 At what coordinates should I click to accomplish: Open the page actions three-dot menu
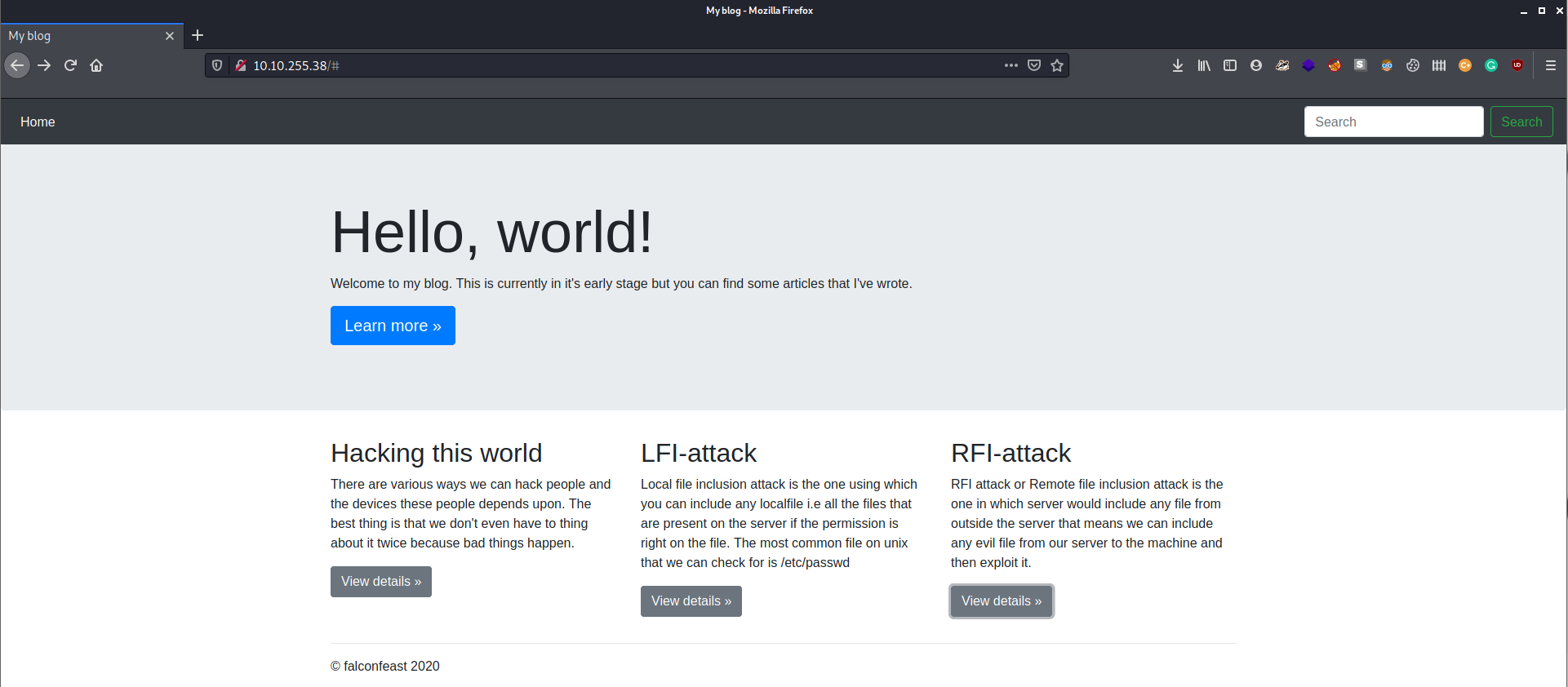point(1011,65)
